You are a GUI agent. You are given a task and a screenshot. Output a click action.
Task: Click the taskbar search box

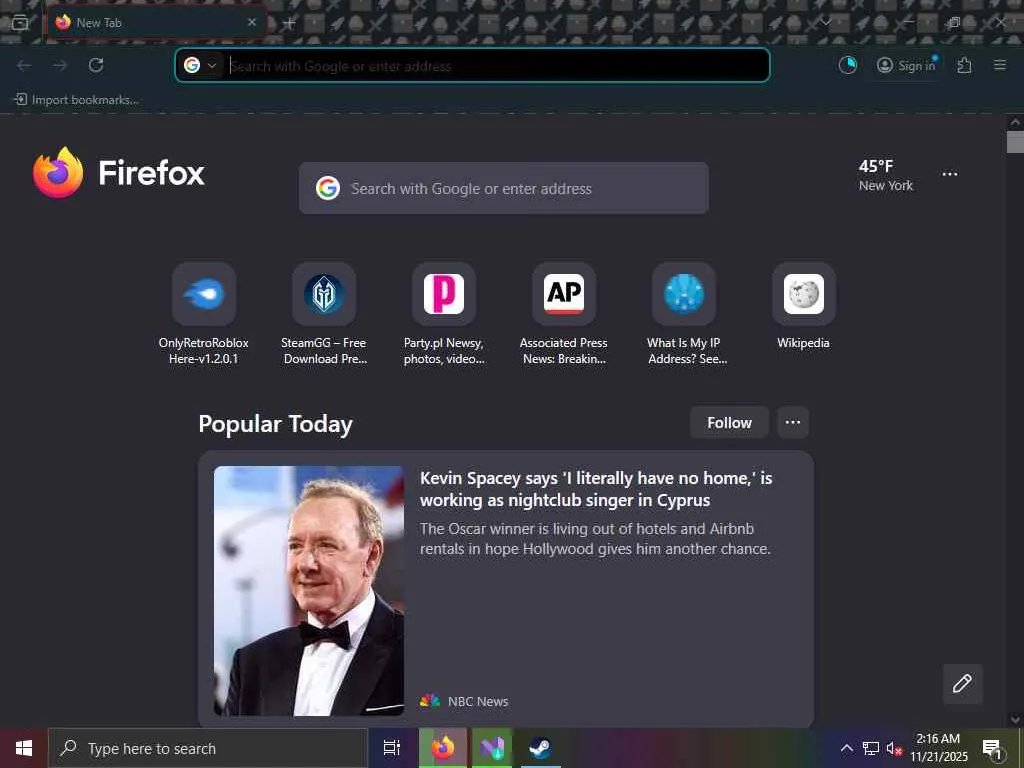(208, 748)
